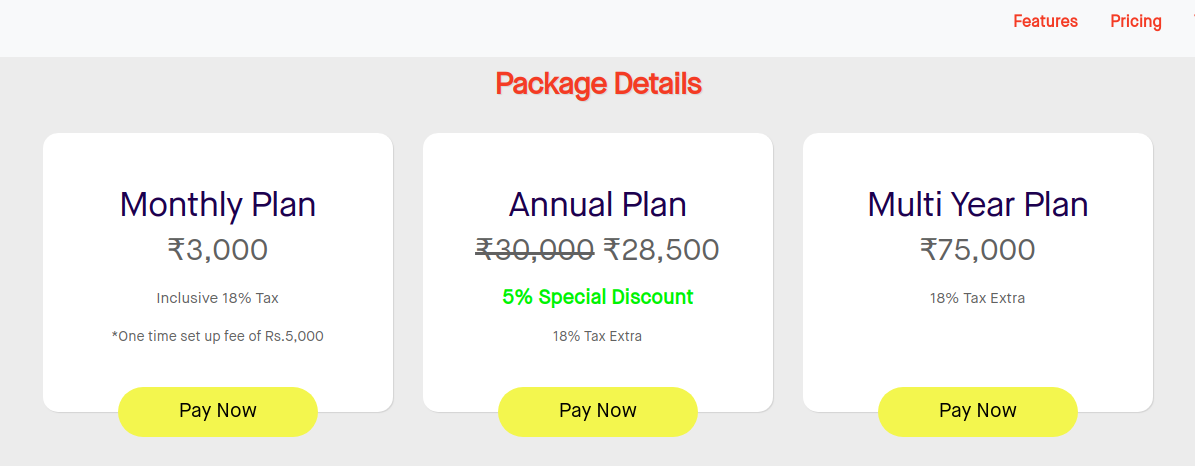Click the one time set up fee note
This screenshot has width=1195, height=466.
pyautogui.click(x=218, y=336)
